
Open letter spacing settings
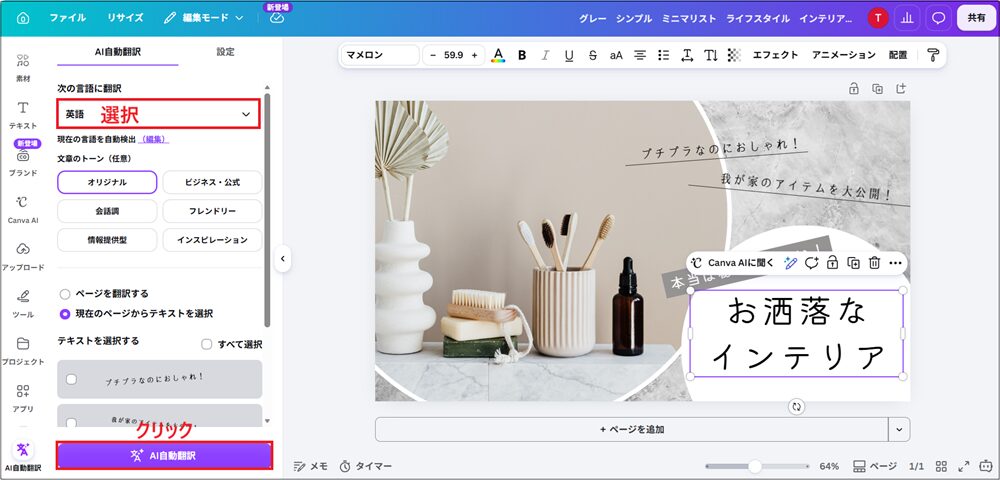[687, 55]
